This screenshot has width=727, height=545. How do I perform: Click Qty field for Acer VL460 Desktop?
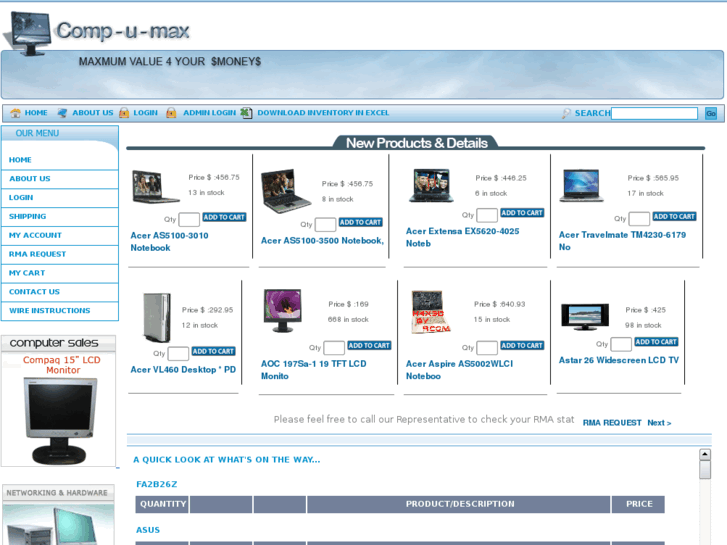coord(178,353)
